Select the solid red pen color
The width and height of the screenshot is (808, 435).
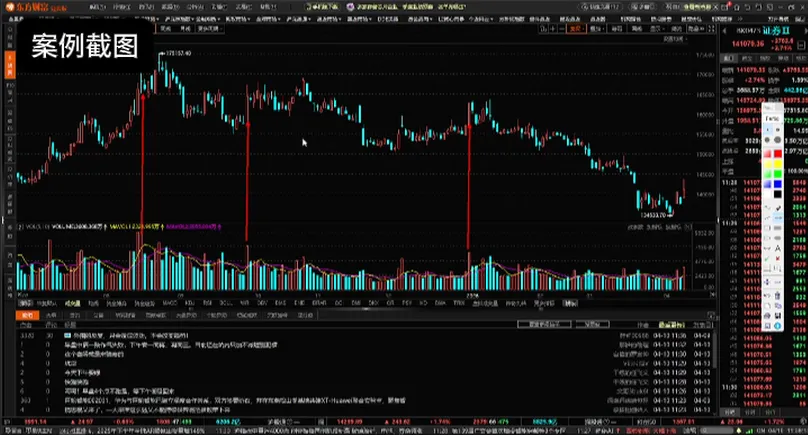[x=778, y=154]
